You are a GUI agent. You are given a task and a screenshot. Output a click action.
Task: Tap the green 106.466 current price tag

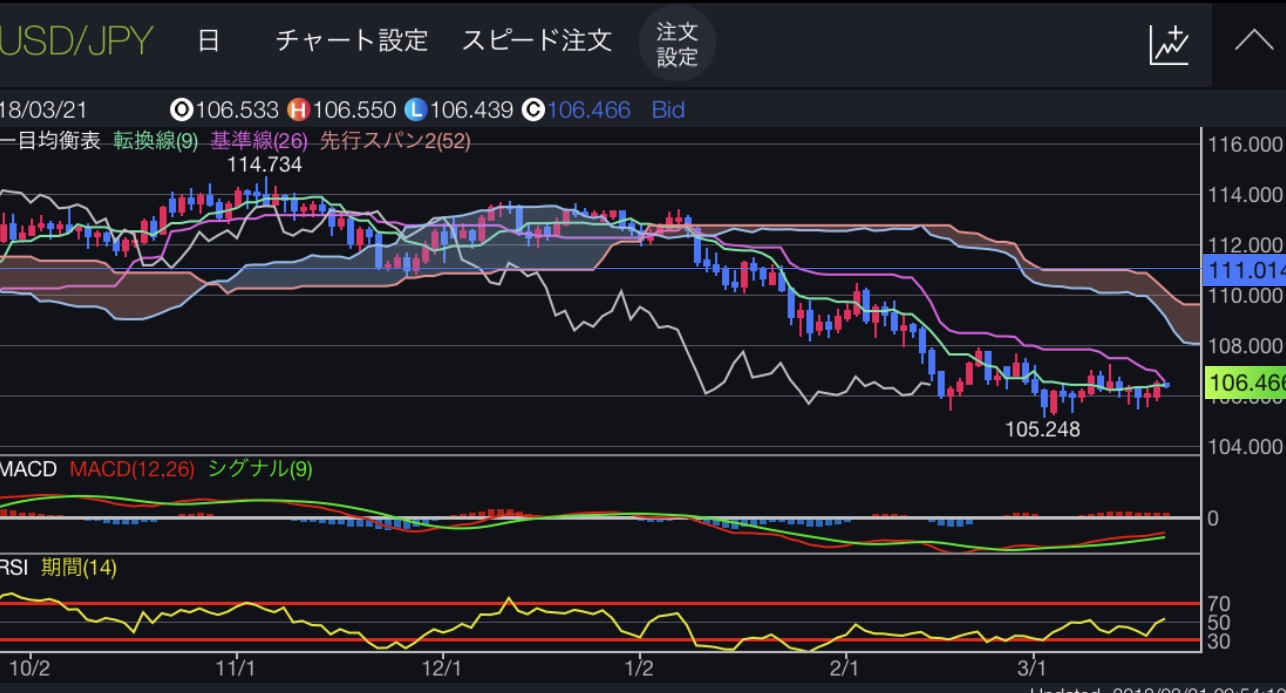1244,383
